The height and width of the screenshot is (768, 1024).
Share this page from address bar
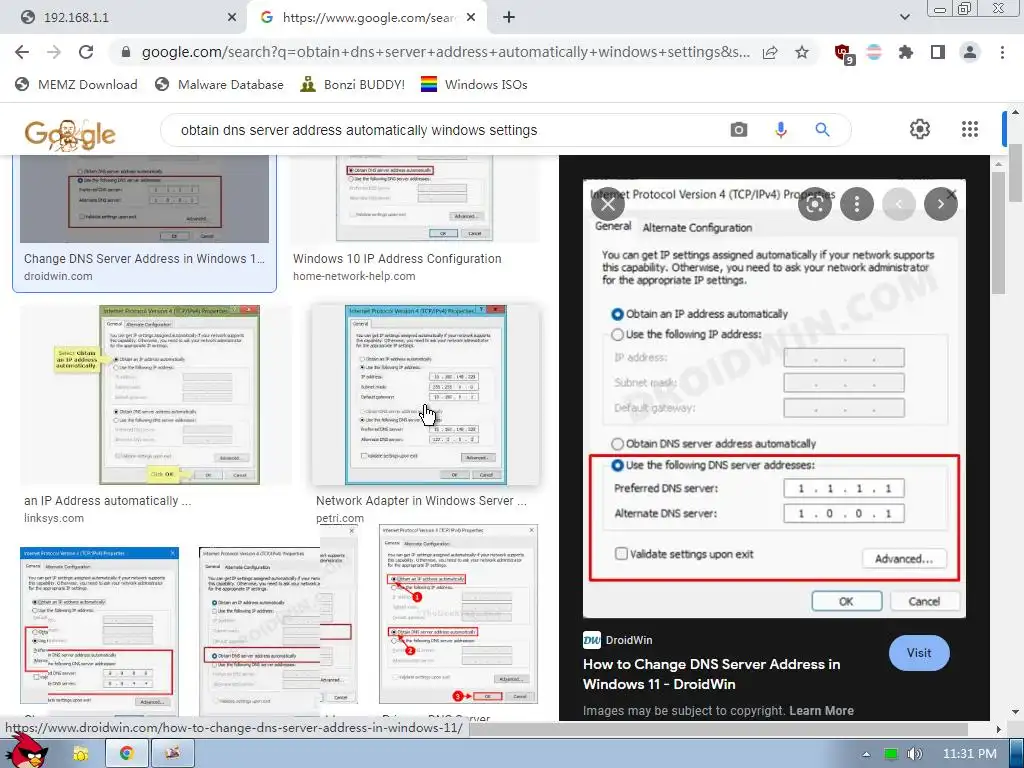pyautogui.click(x=770, y=52)
